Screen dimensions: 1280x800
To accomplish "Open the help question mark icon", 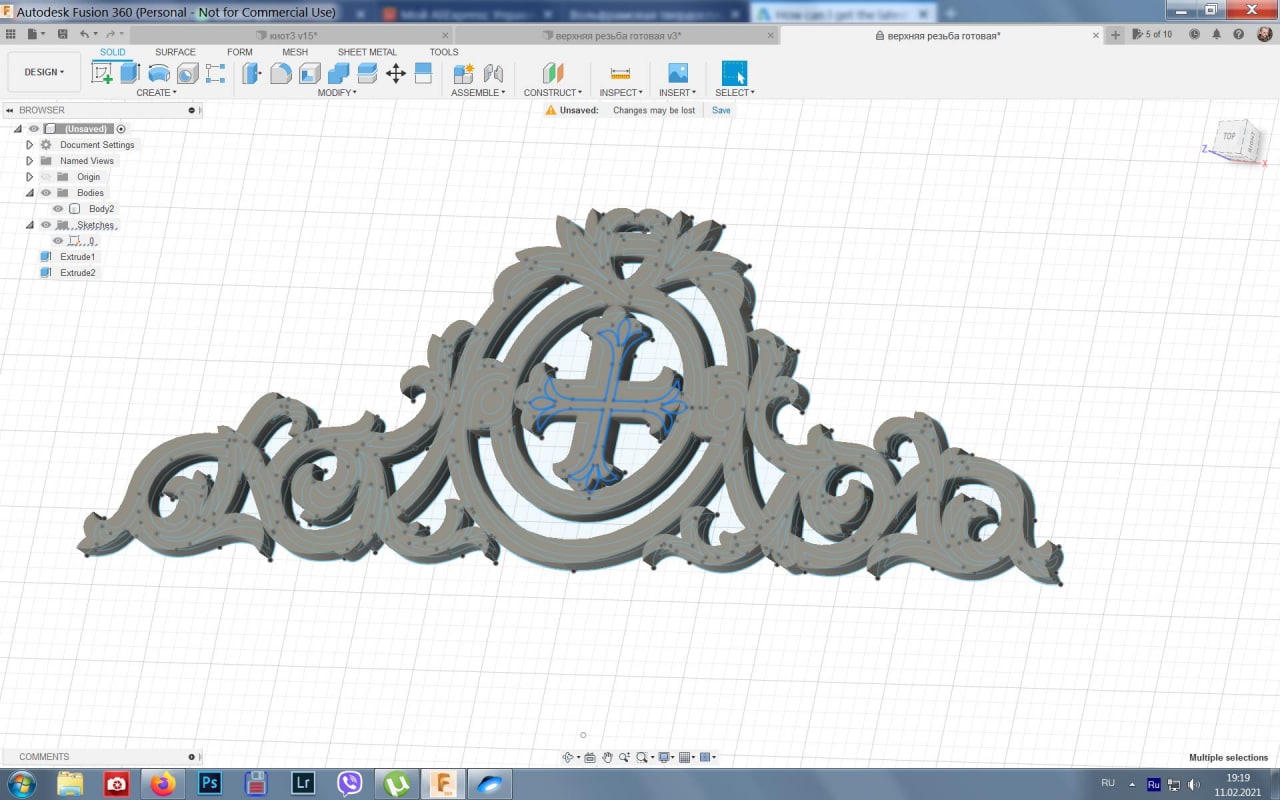I will coord(1239,34).
